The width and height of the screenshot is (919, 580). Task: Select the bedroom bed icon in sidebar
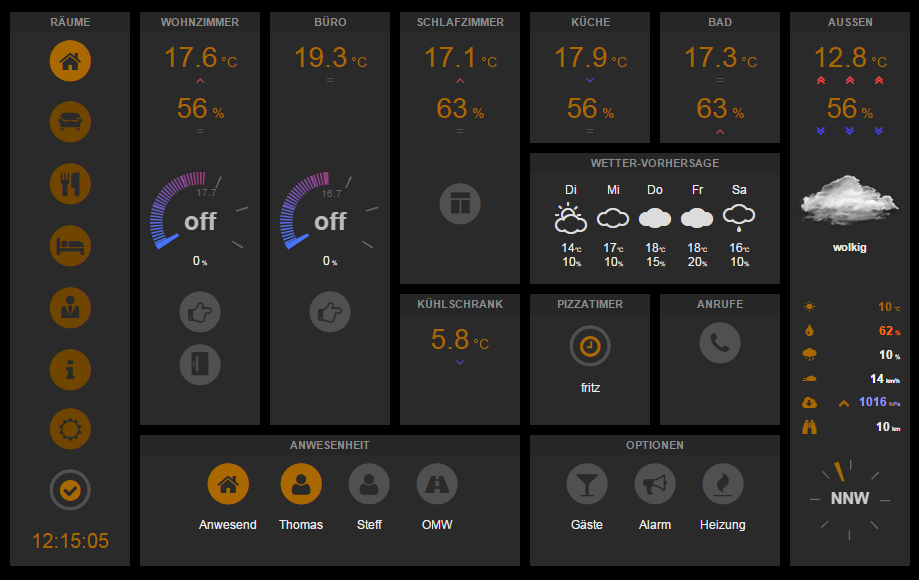(70, 245)
